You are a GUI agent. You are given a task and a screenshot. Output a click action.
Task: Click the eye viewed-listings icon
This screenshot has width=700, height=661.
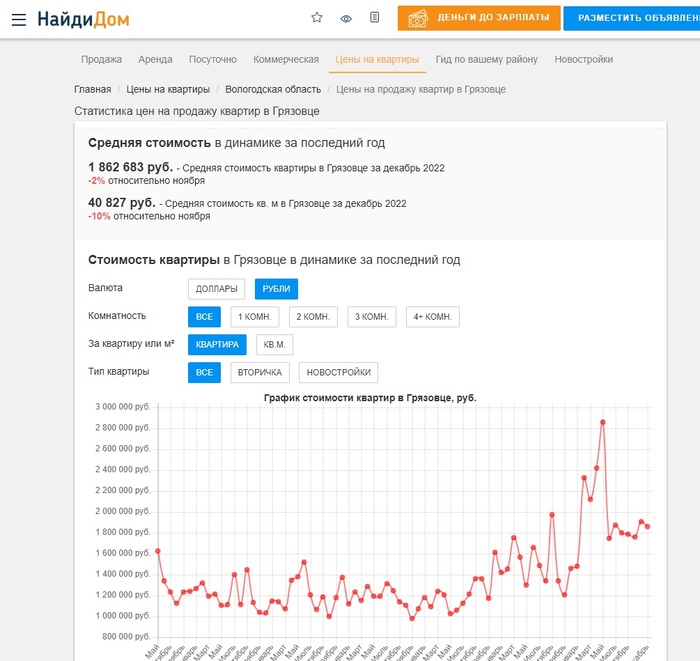pyautogui.click(x=346, y=18)
